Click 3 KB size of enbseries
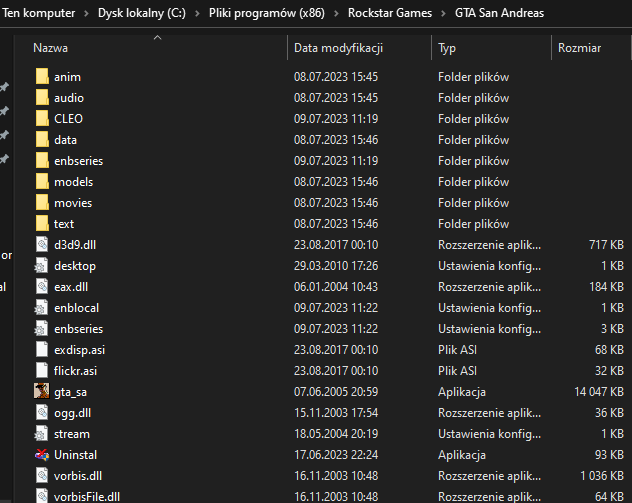 pyautogui.click(x=612, y=328)
